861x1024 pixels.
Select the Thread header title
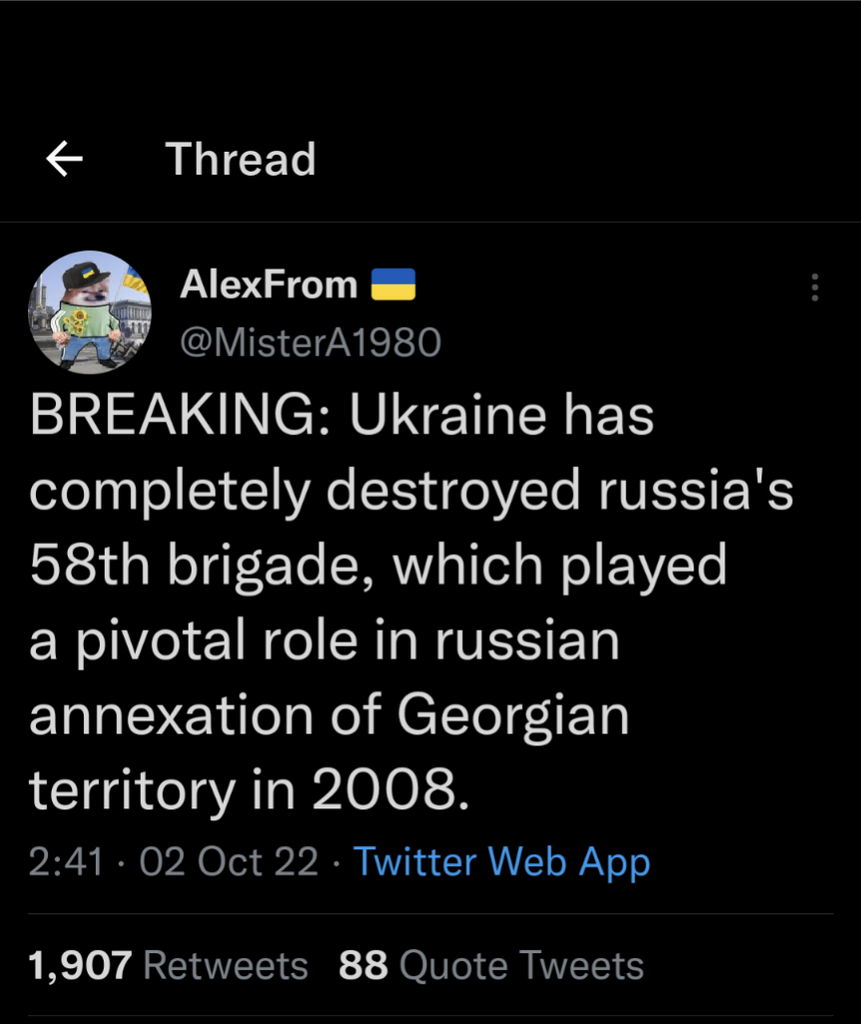tap(240, 159)
